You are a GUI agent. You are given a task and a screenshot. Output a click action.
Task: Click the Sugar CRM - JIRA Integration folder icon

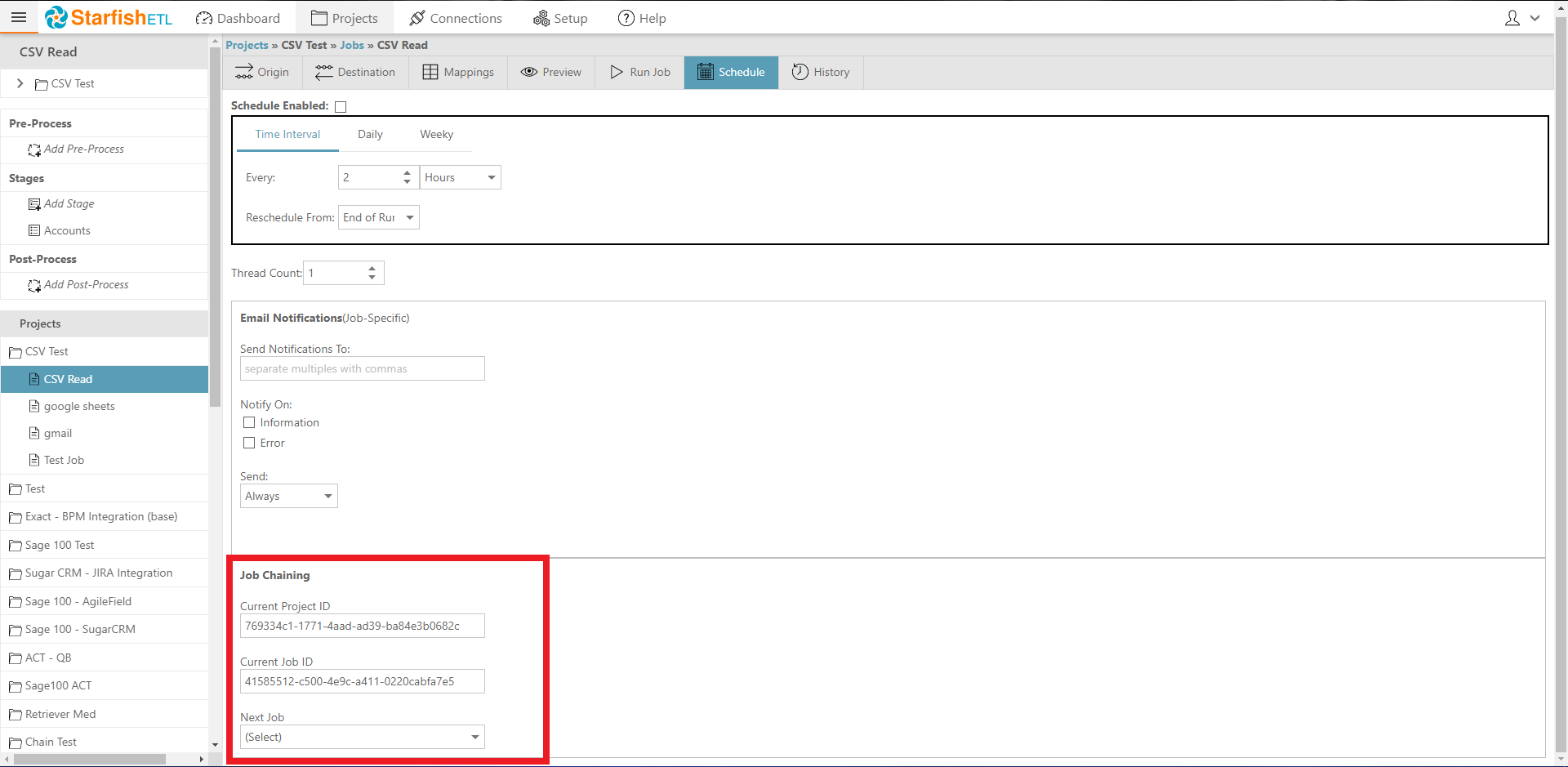(x=15, y=573)
